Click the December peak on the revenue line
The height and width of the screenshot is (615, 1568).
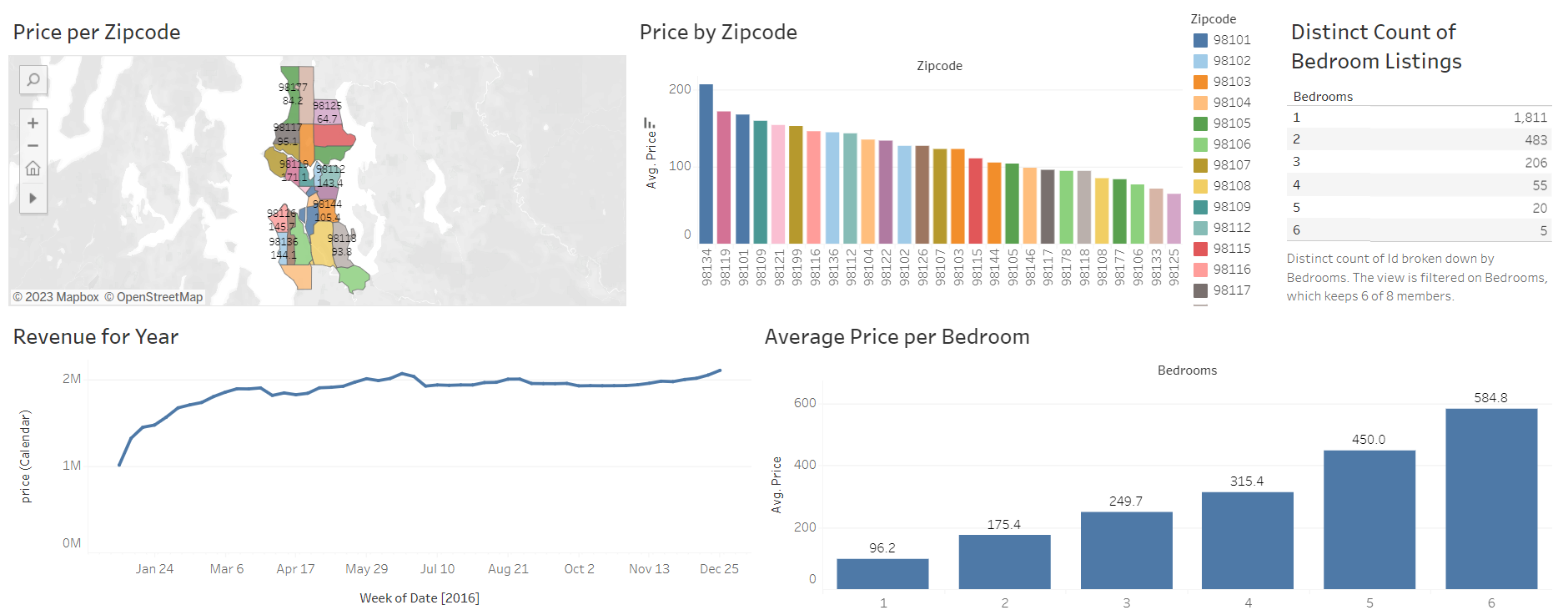click(x=719, y=368)
